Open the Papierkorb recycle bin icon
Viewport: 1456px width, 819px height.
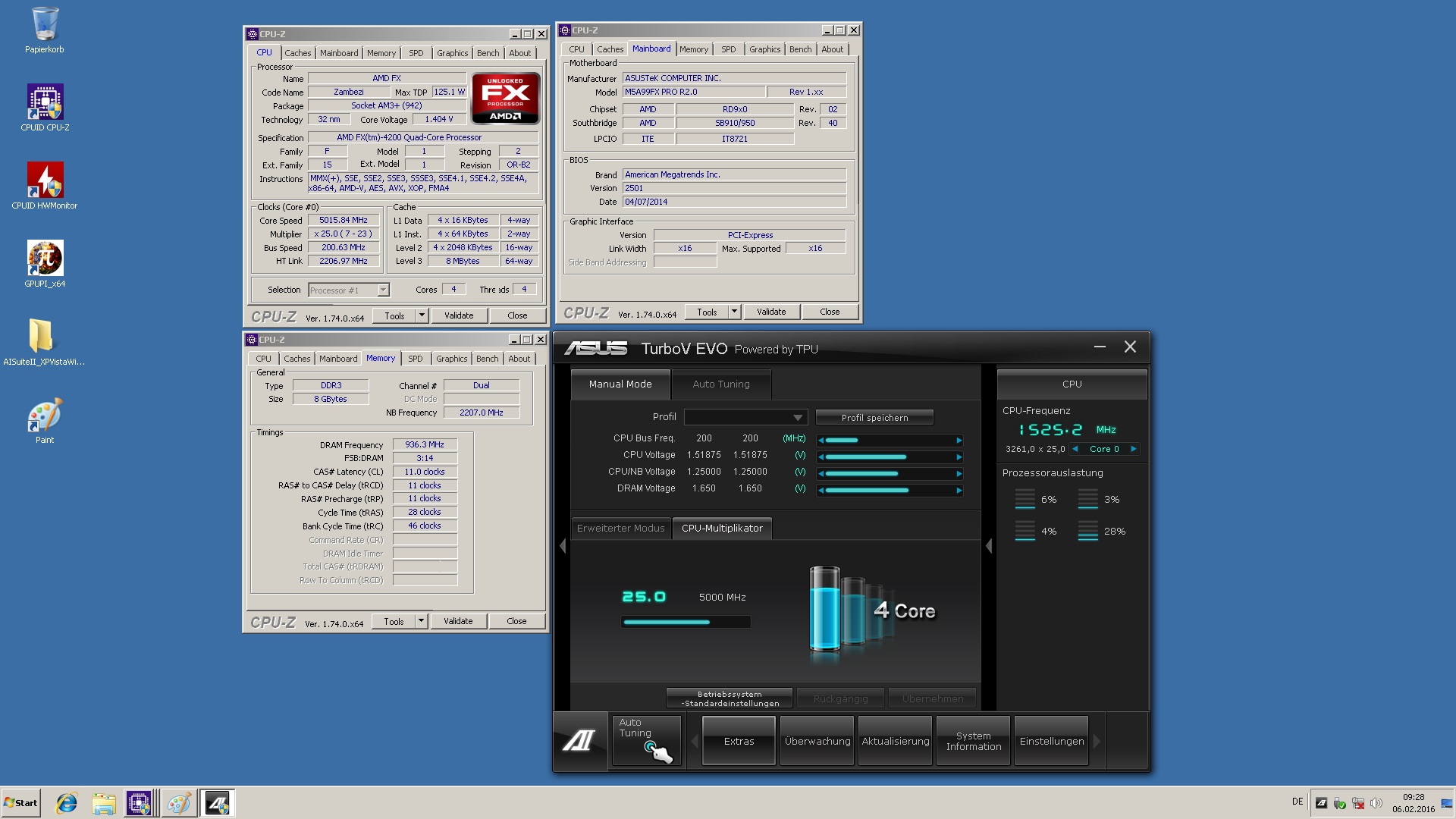[x=45, y=30]
